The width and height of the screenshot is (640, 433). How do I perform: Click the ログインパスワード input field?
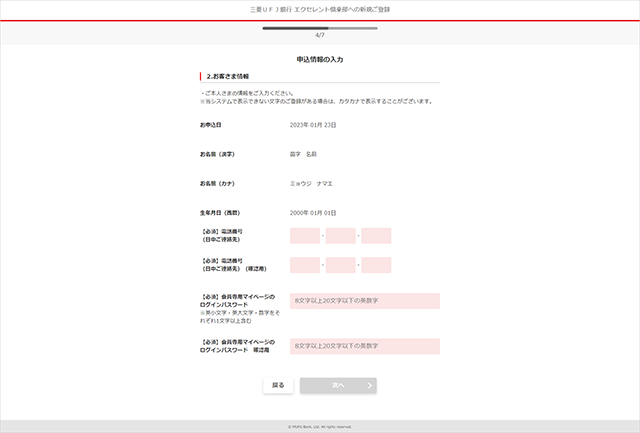tap(364, 301)
